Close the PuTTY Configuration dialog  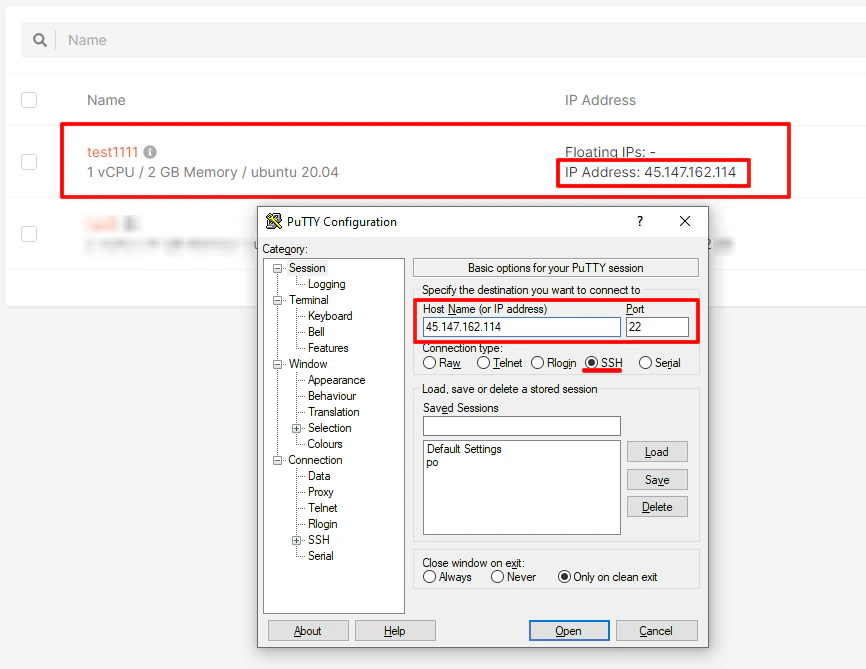(x=685, y=221)
